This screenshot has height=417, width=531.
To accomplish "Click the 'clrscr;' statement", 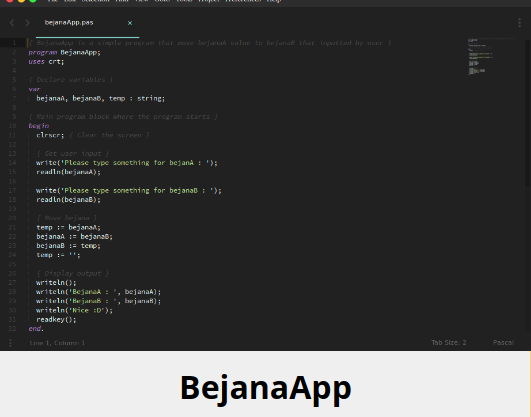I will click(x=50, y=135).
